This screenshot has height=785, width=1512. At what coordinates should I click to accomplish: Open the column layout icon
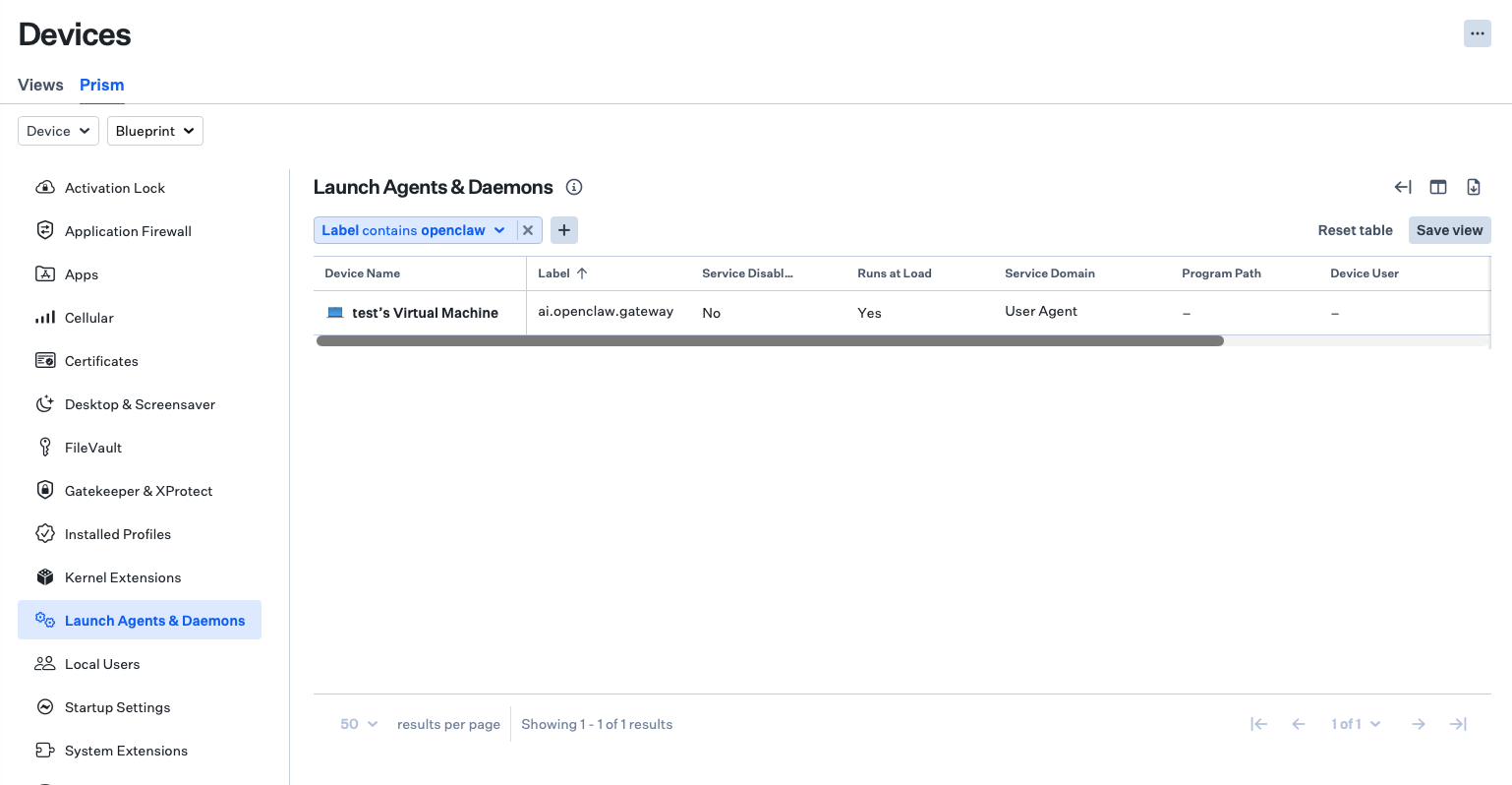click(1438, 187)
